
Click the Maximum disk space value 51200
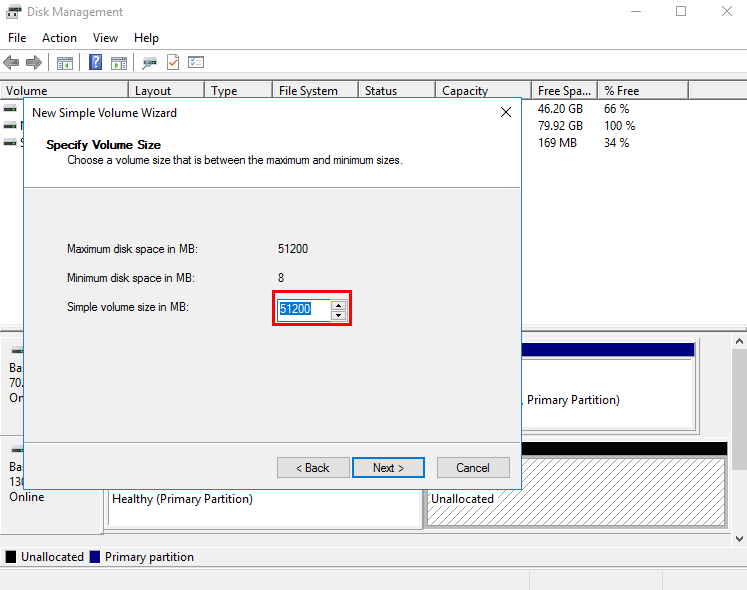click(x=293, y=249)
